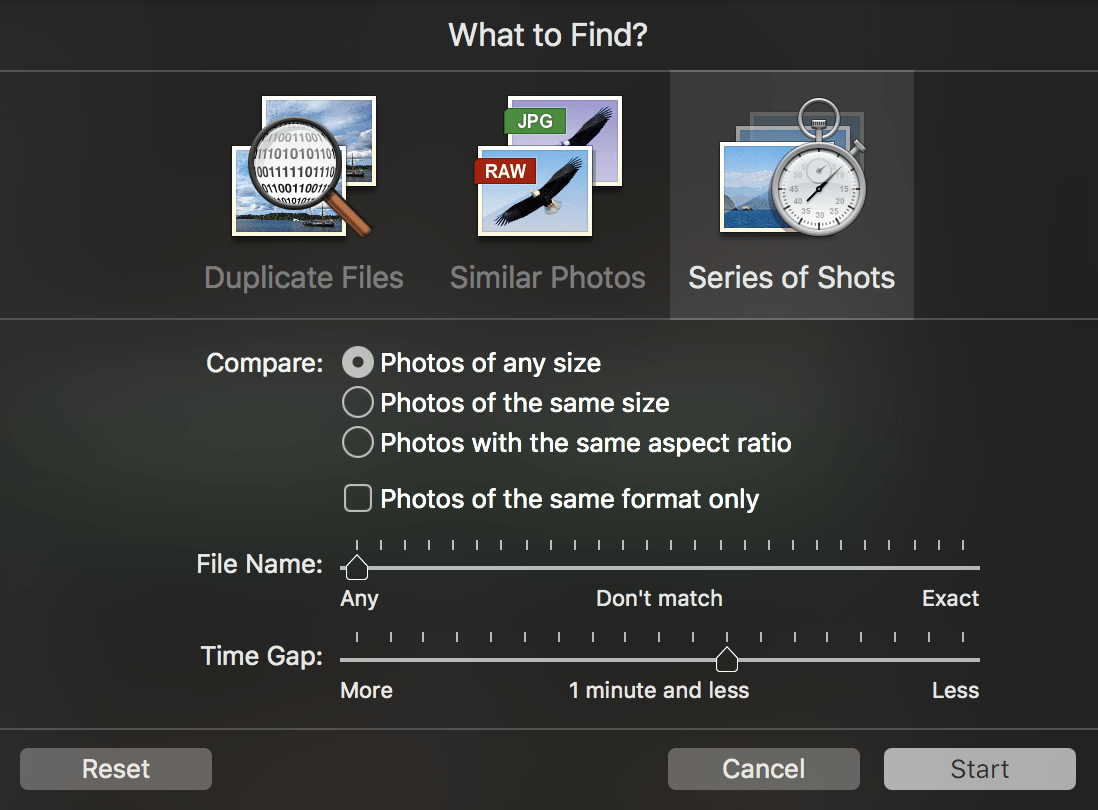This screenshot has width=1098, height=810.
Task: Enable Photos of the same format only
Action: click(x=357, y=498)
